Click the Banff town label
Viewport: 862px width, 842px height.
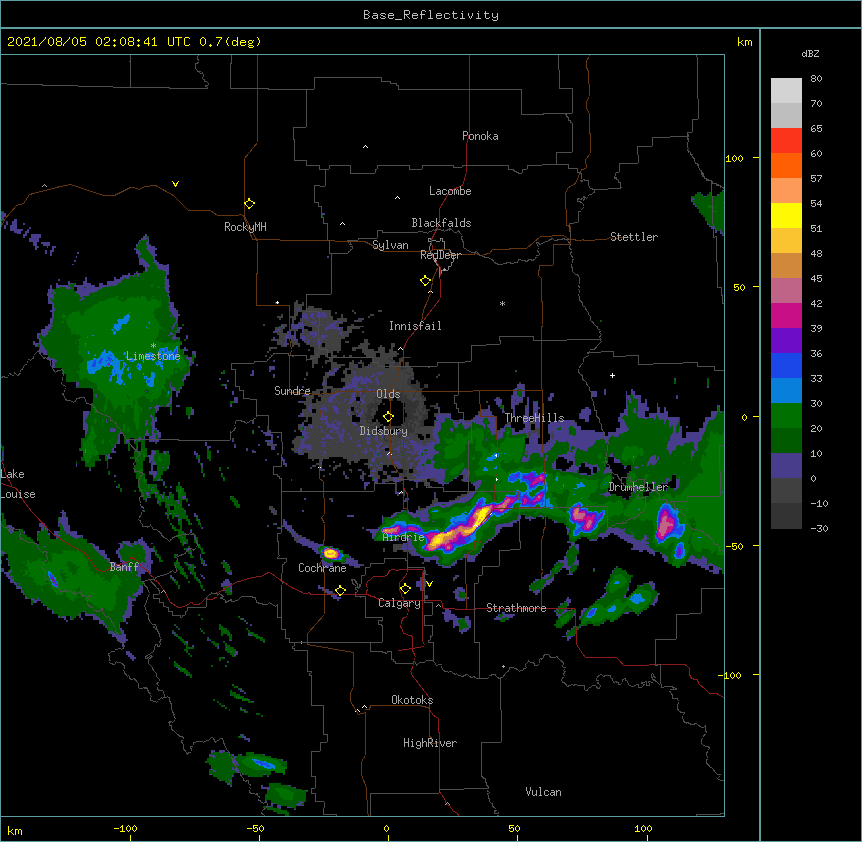[x=124, y=567]
